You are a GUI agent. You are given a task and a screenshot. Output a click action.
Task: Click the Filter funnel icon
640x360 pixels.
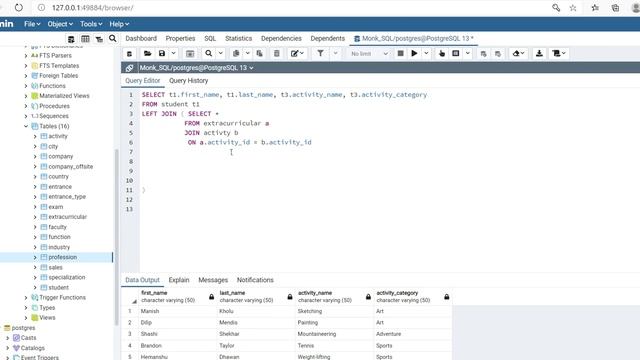(x=320, y=53)
